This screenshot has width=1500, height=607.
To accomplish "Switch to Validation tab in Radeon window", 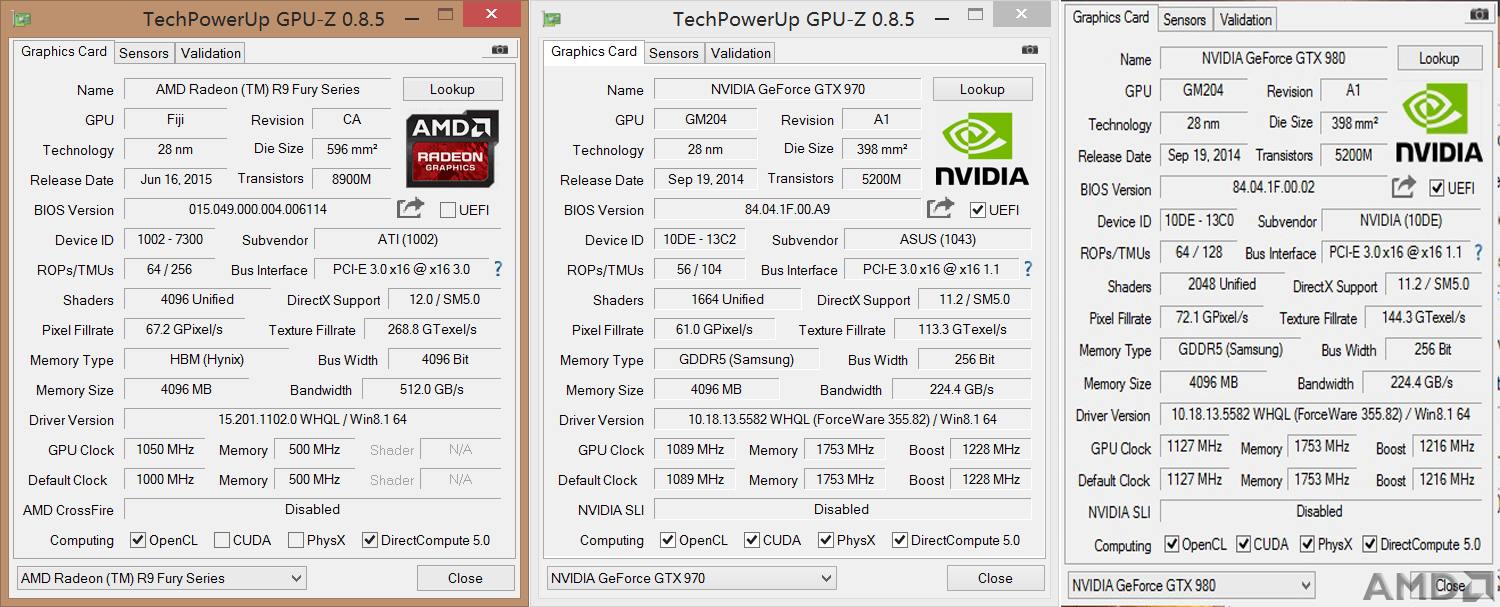I will [x=210, y=53].
